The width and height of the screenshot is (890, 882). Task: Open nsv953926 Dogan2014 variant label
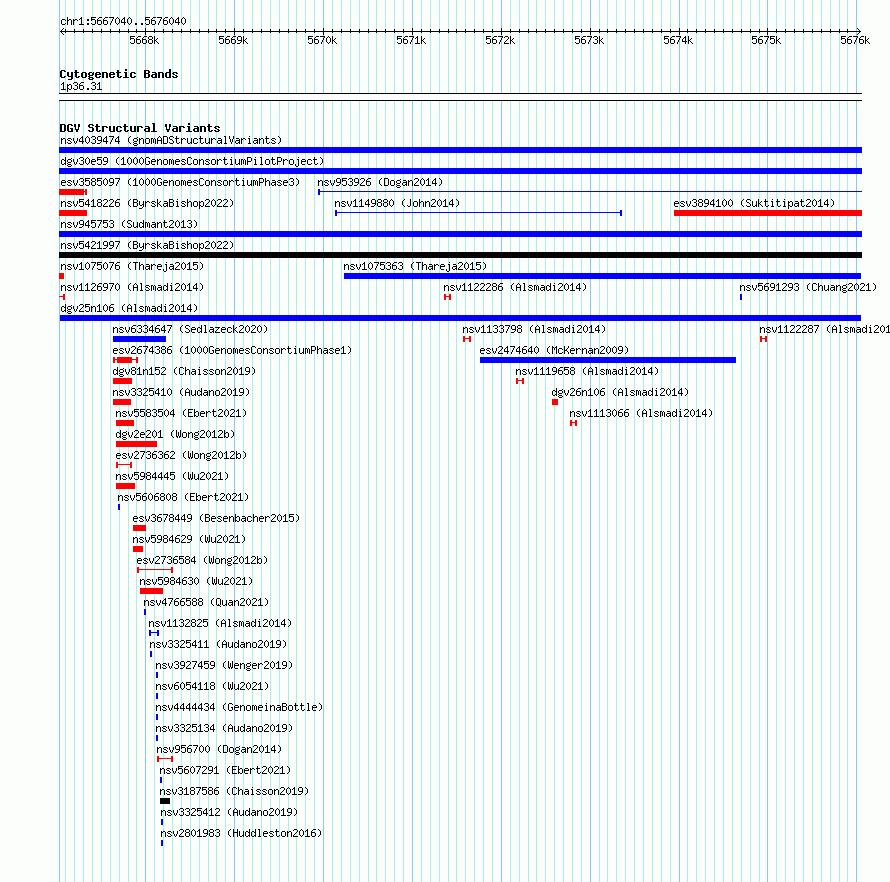tap(380, 182)
